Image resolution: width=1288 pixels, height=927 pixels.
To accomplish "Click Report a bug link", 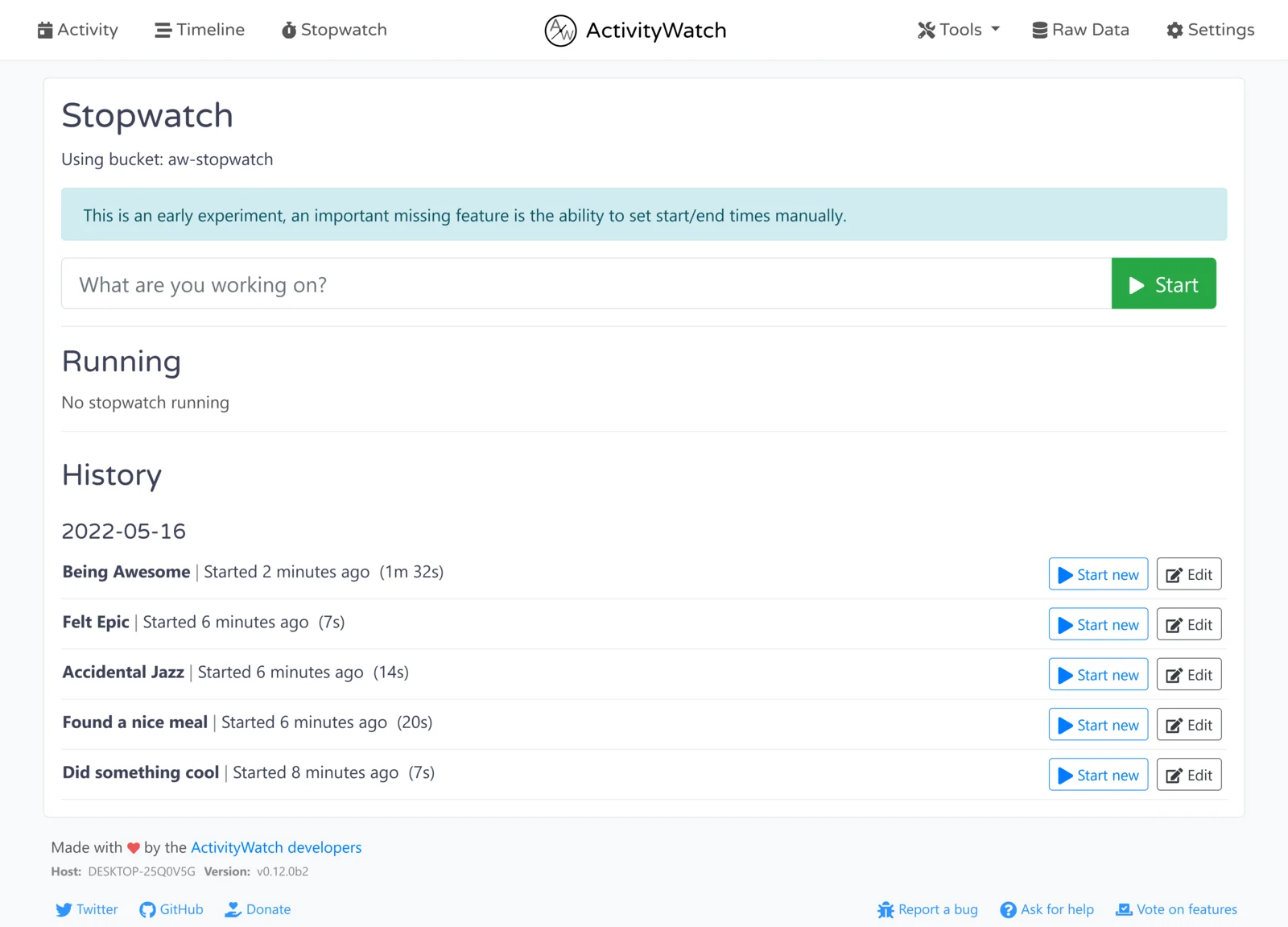I will pos(927,909).
